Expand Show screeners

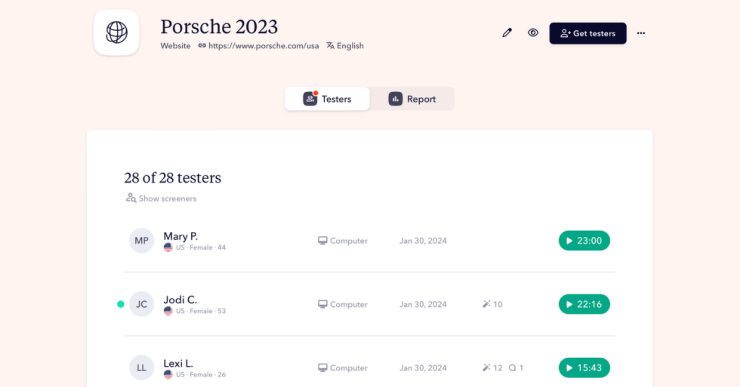pos(161,198)
